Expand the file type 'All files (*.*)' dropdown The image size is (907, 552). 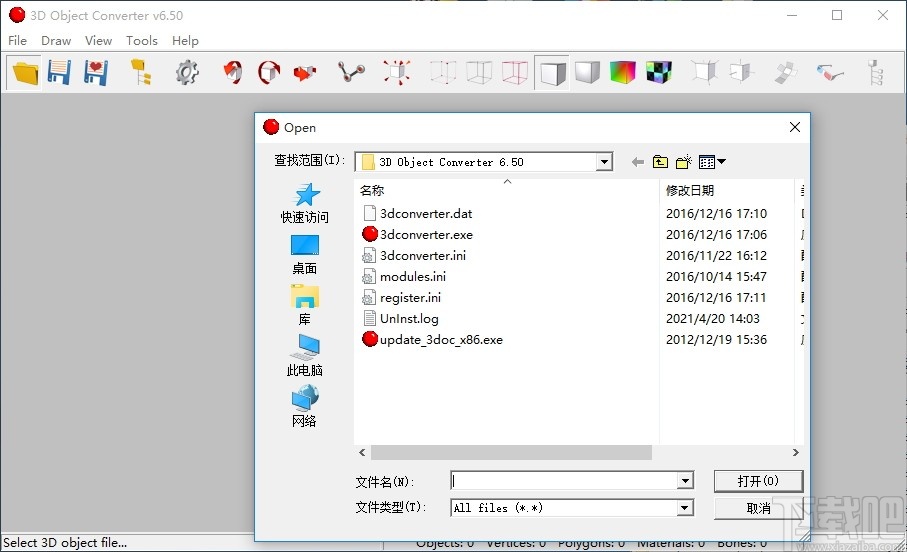(x=685, y=508)
